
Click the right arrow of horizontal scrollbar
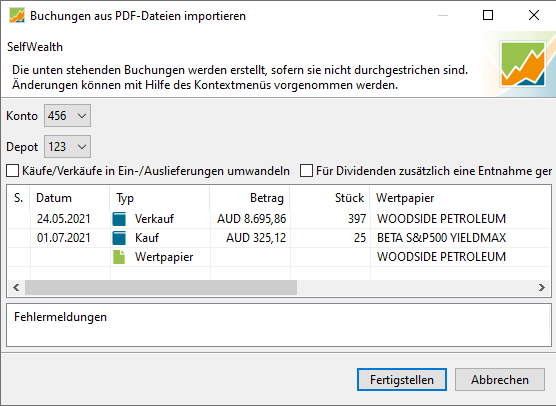pyautogui.click(x=541, y=287)
